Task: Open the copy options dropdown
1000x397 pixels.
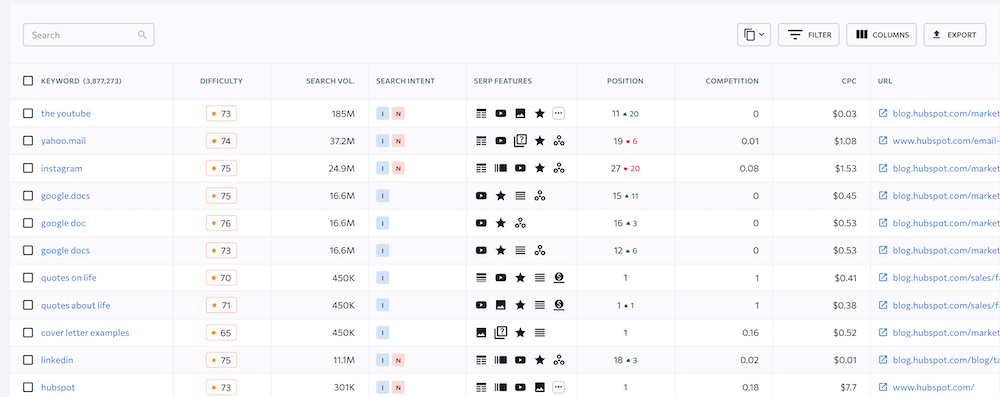Action: click(754, 35)
